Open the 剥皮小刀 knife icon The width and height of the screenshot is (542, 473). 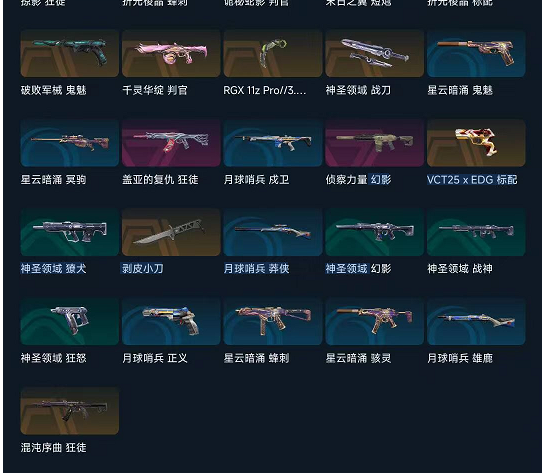point(171,232)
